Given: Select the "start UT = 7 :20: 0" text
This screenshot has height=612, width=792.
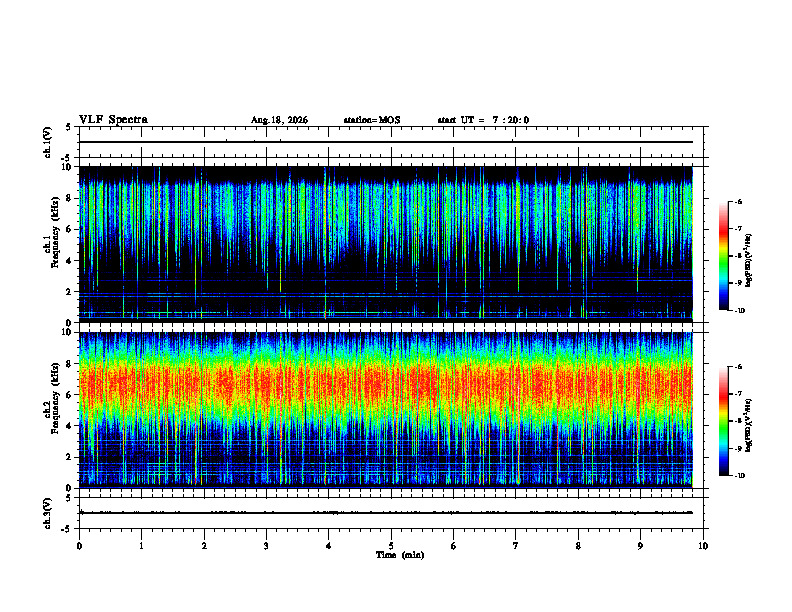Looking at the screenshot, I should tap(483, 120).
